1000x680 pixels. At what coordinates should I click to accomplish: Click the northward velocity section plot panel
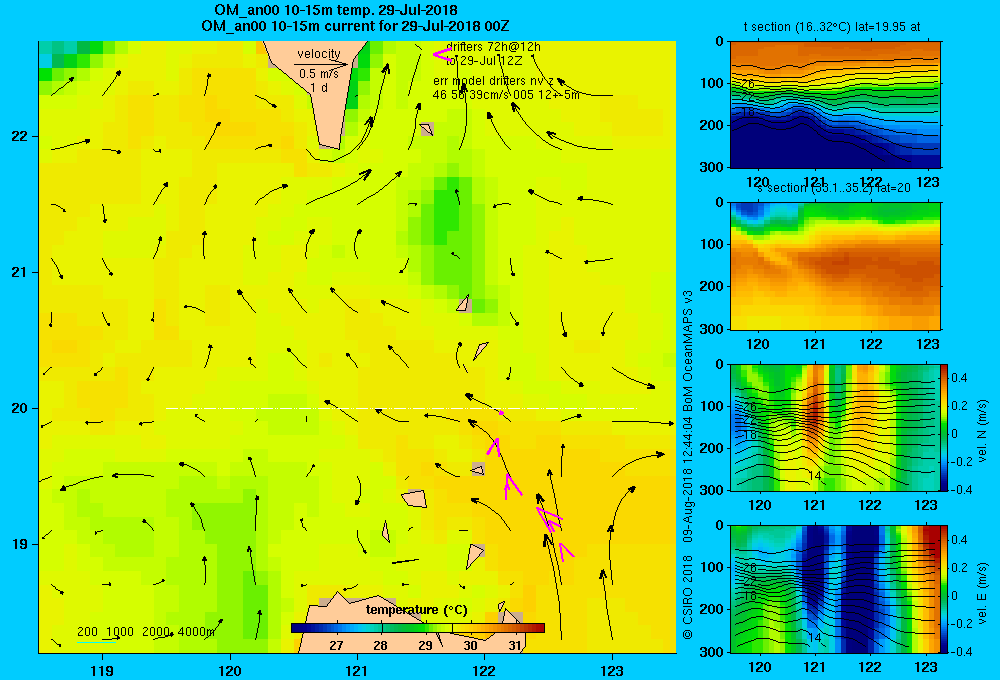(x=835, y=427)
